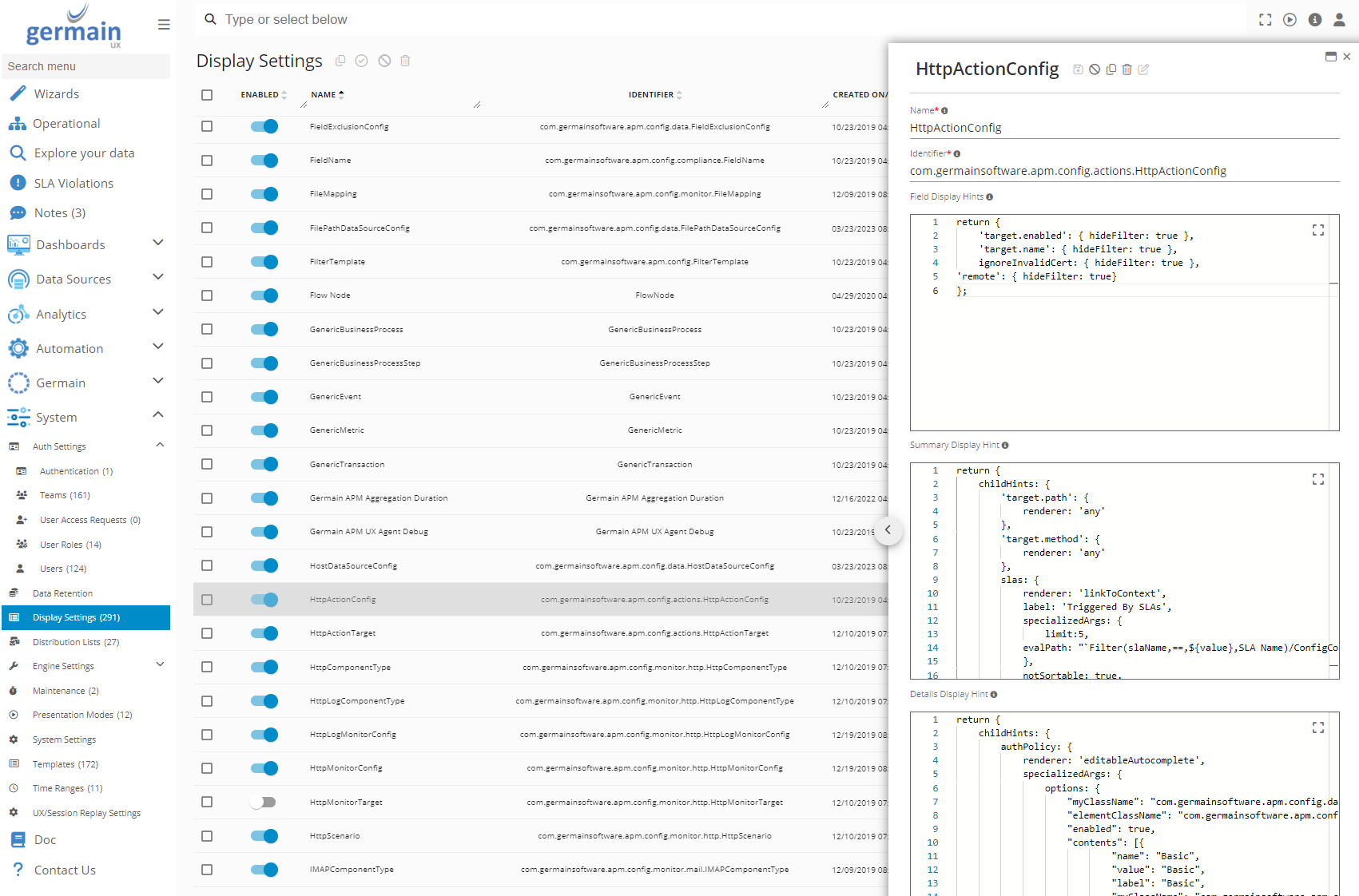Viewport: 1359px width, 896px height.
Task: Disable the FieldExclusionConfig enabled toggle
Action: (x=264, y=127)
